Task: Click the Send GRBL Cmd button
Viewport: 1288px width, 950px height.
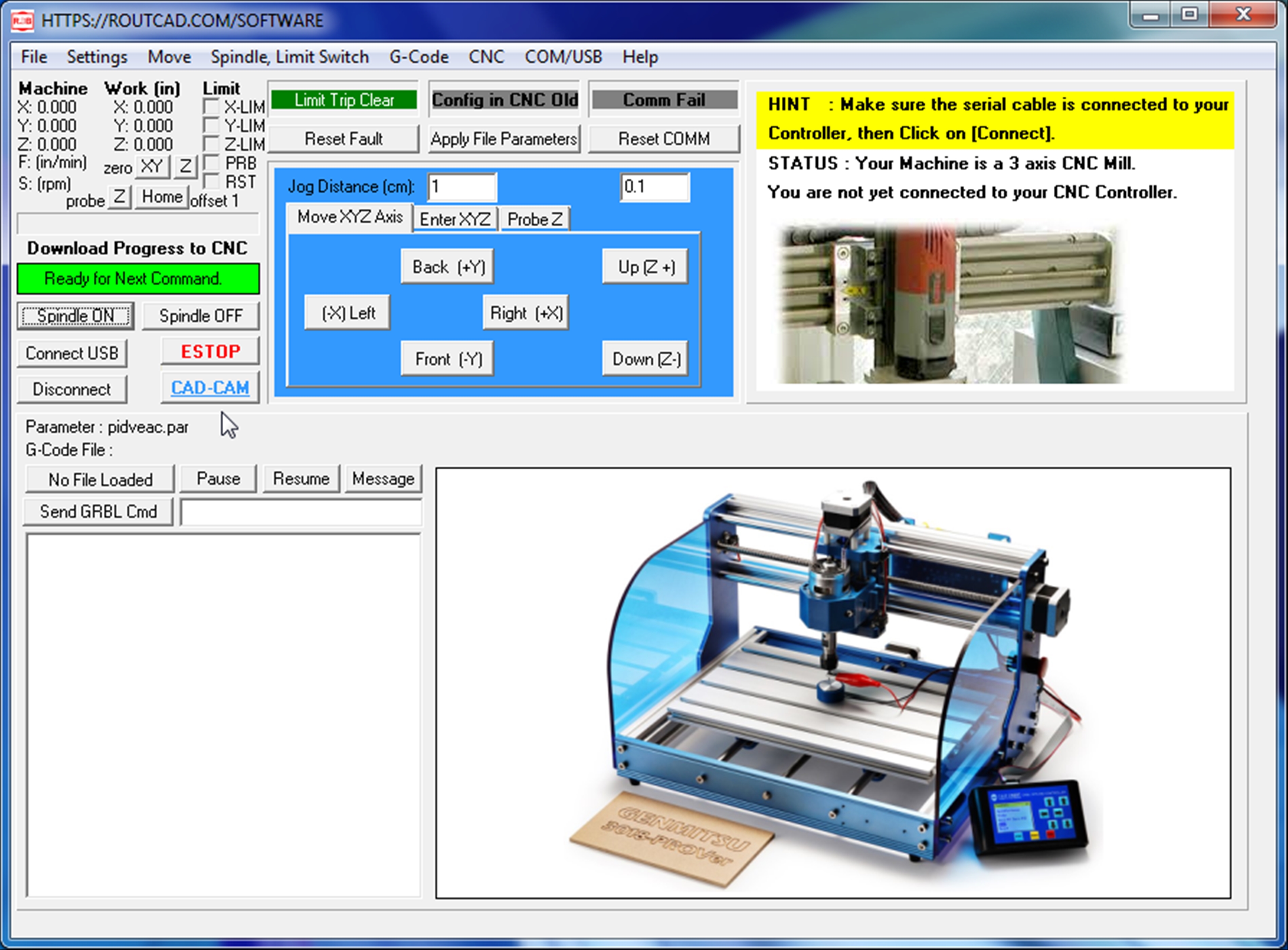Action: [x=98, y=511]
